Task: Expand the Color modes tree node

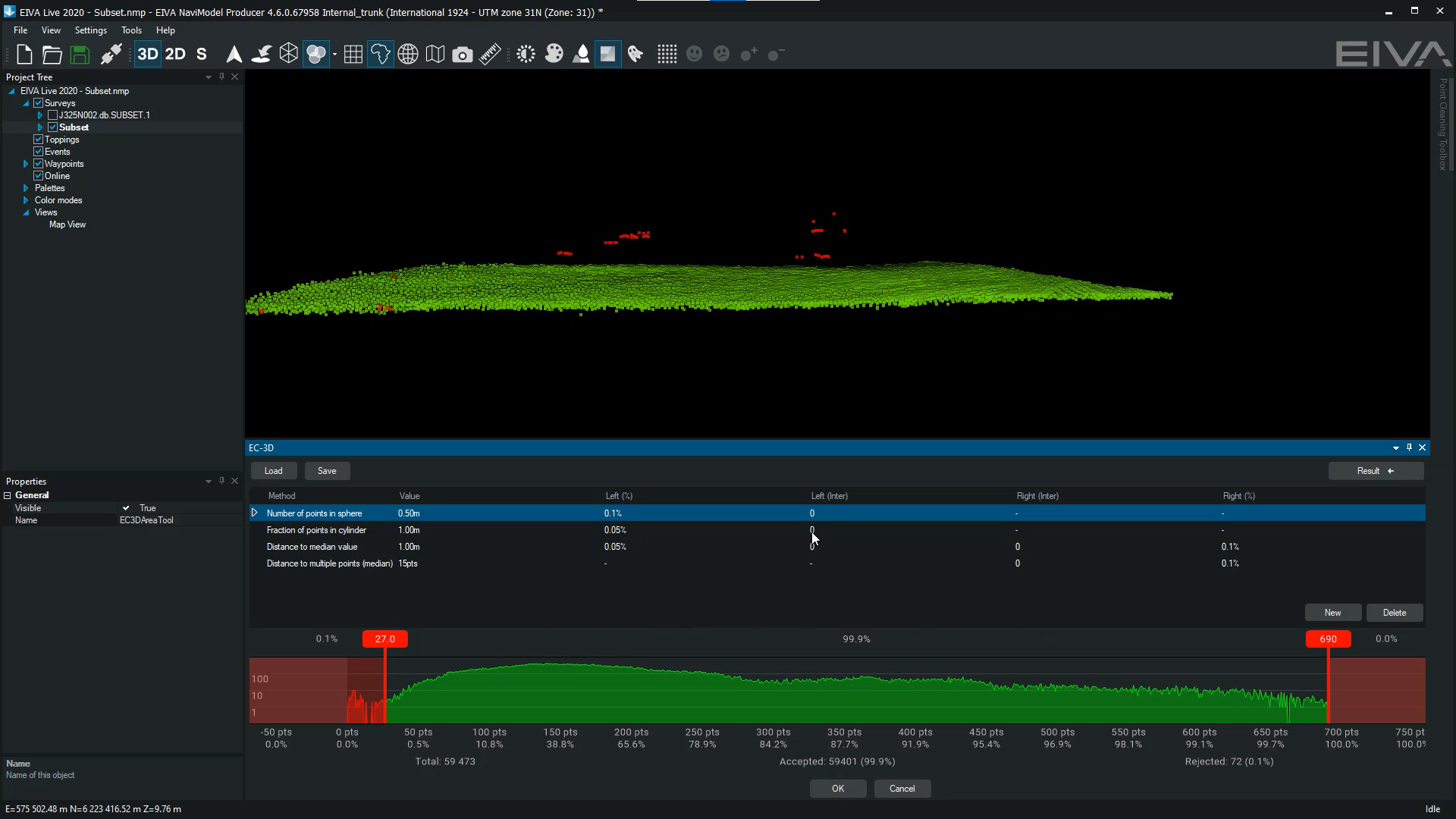Action: 26,200
